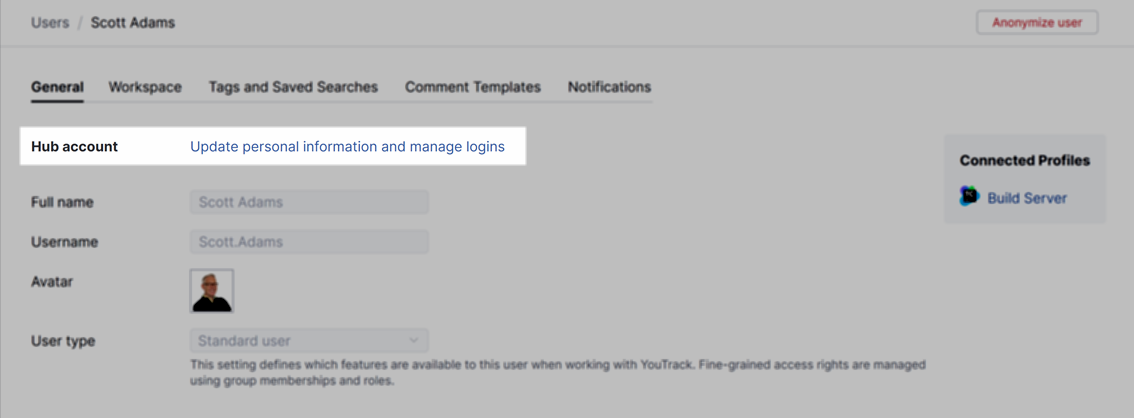This screenshot has width=1134, height=418.
Task: Click the Scott Adams breadcrumb title
Action: pos(133,22)
